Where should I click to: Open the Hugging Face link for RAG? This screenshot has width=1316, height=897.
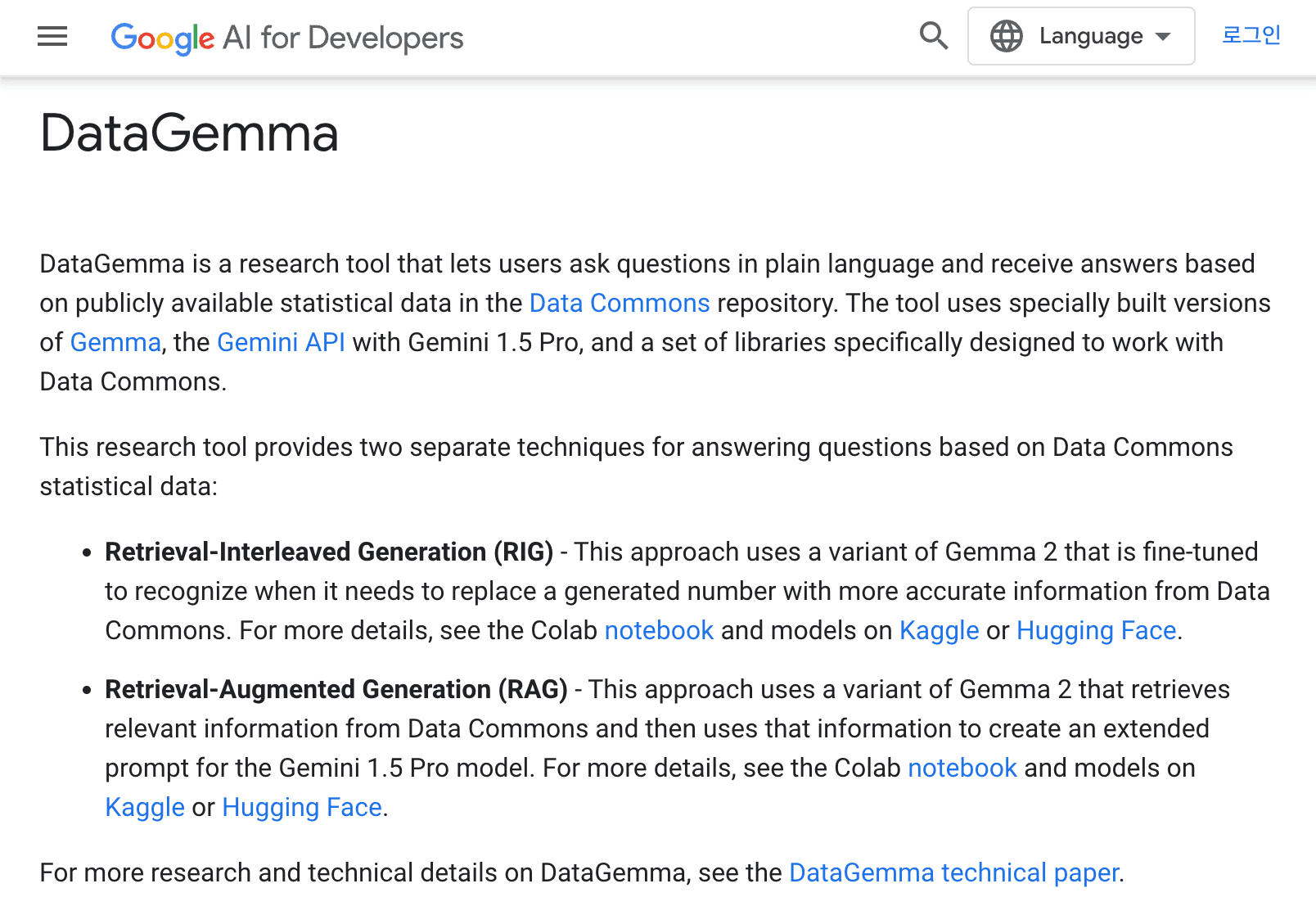pyautogui.click(x=302, y=807)
